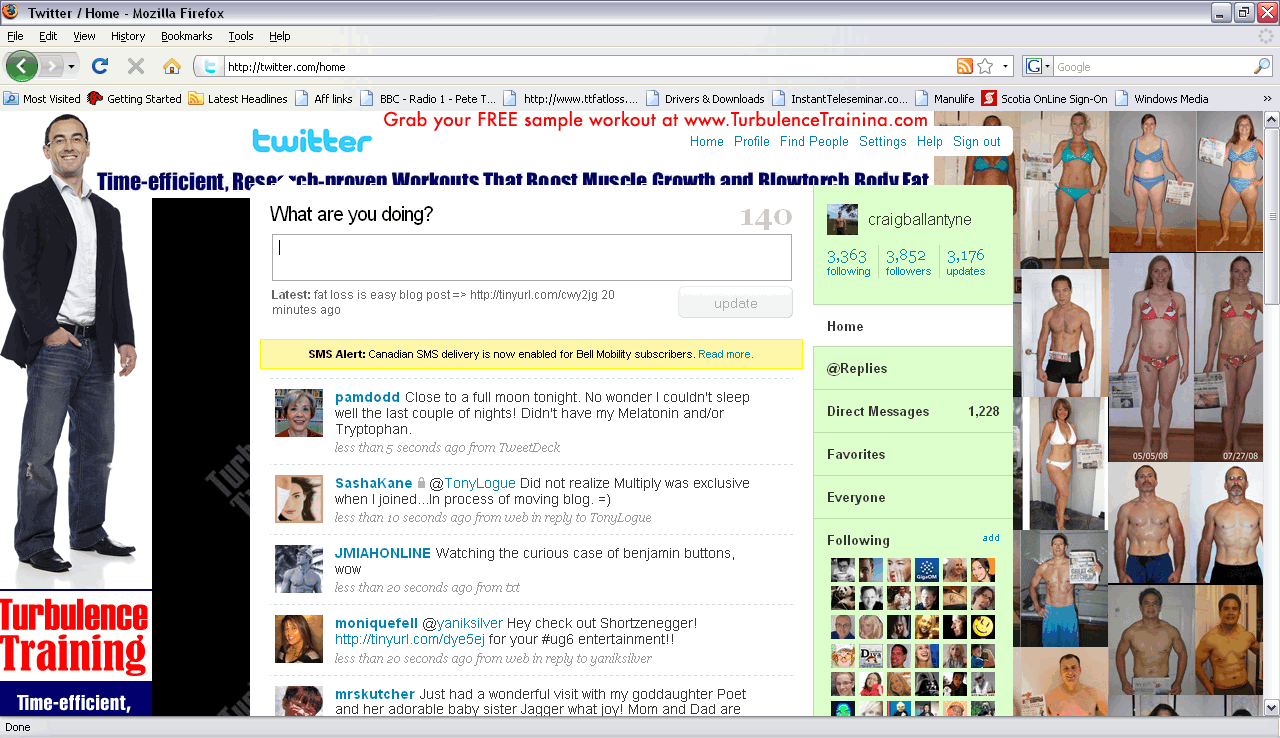Image resolution: width=1280 pixels, height=738 pixels.
Task: Open the address bar URL history dropdown
Action: click(1006, 67)
